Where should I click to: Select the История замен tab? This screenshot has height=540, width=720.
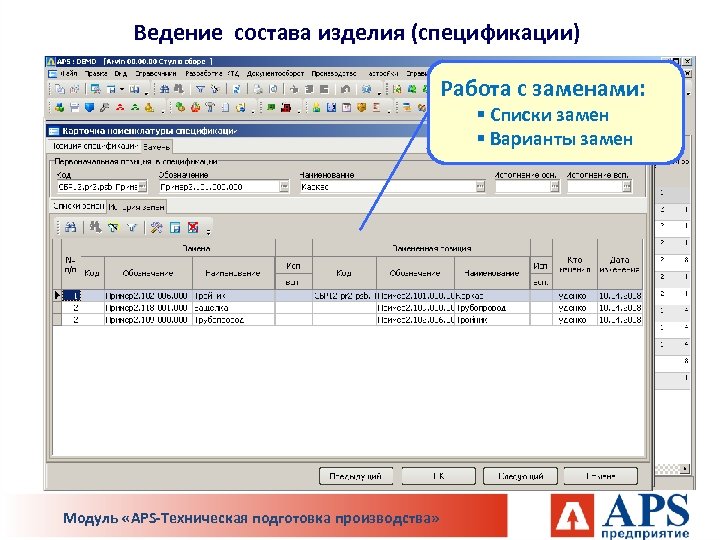click(136, 207)
